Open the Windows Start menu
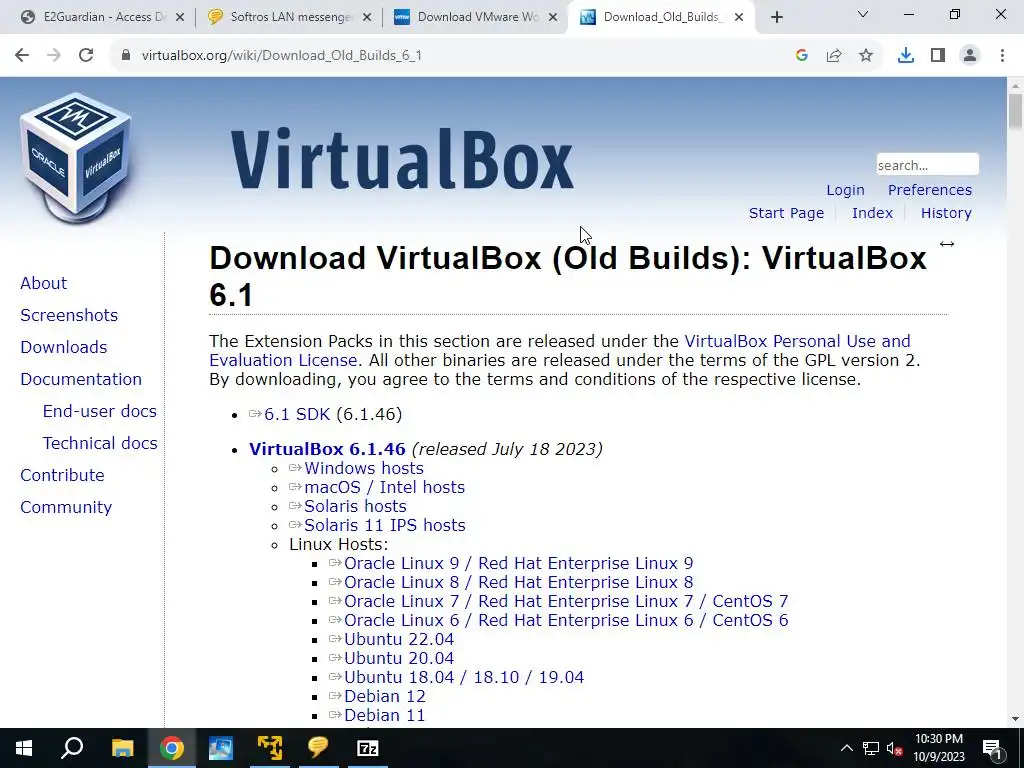Image resolution: width=1024 pixels, height=768 pixels. click(x=24, y=748)
